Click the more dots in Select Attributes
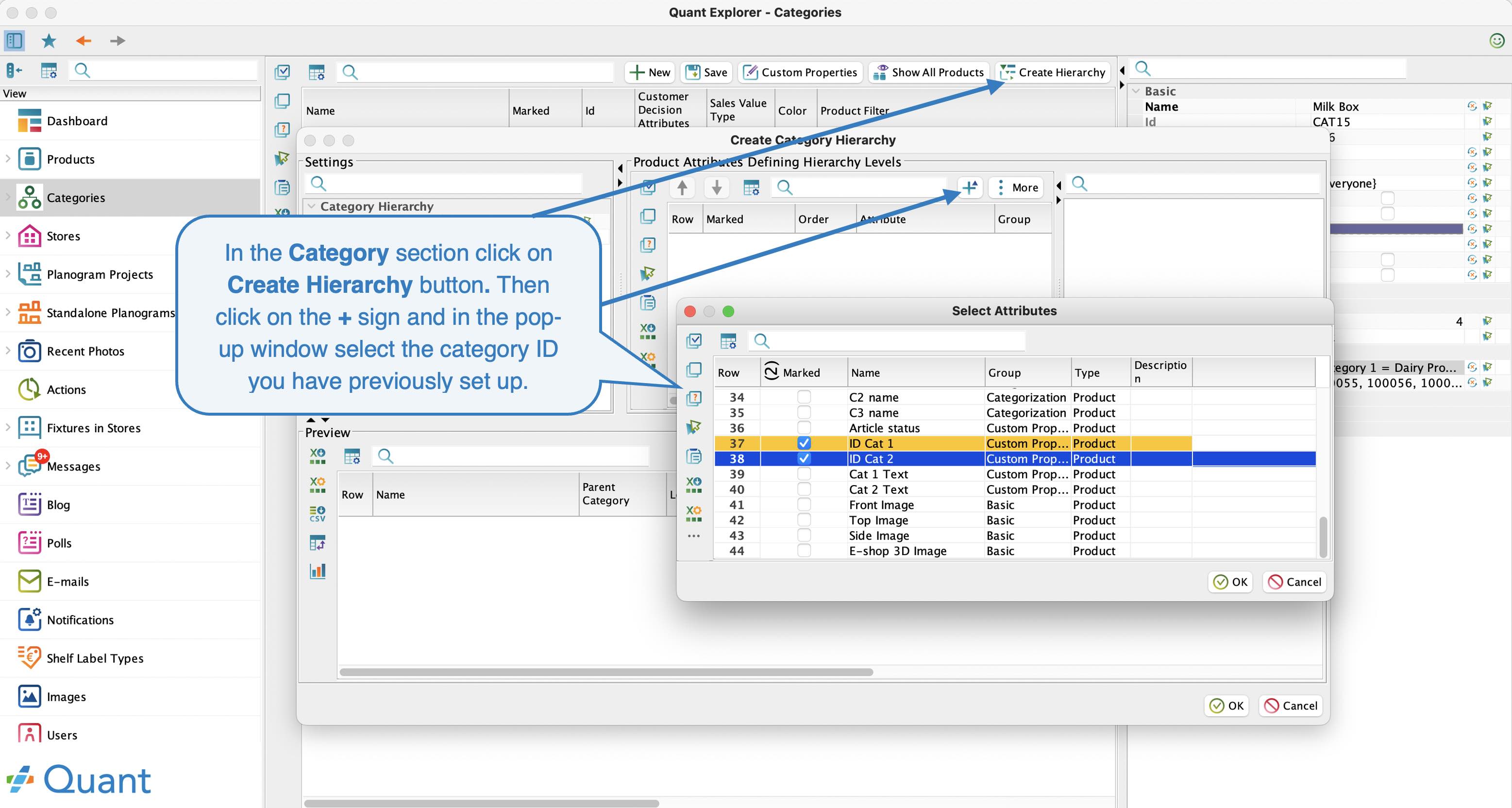Screen dimensions: 1512x808 (x=694, y=536)
